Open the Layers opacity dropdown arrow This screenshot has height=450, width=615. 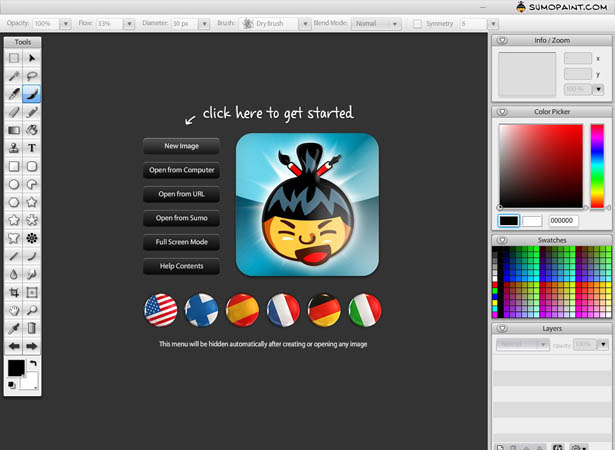[x=603, y=345]
